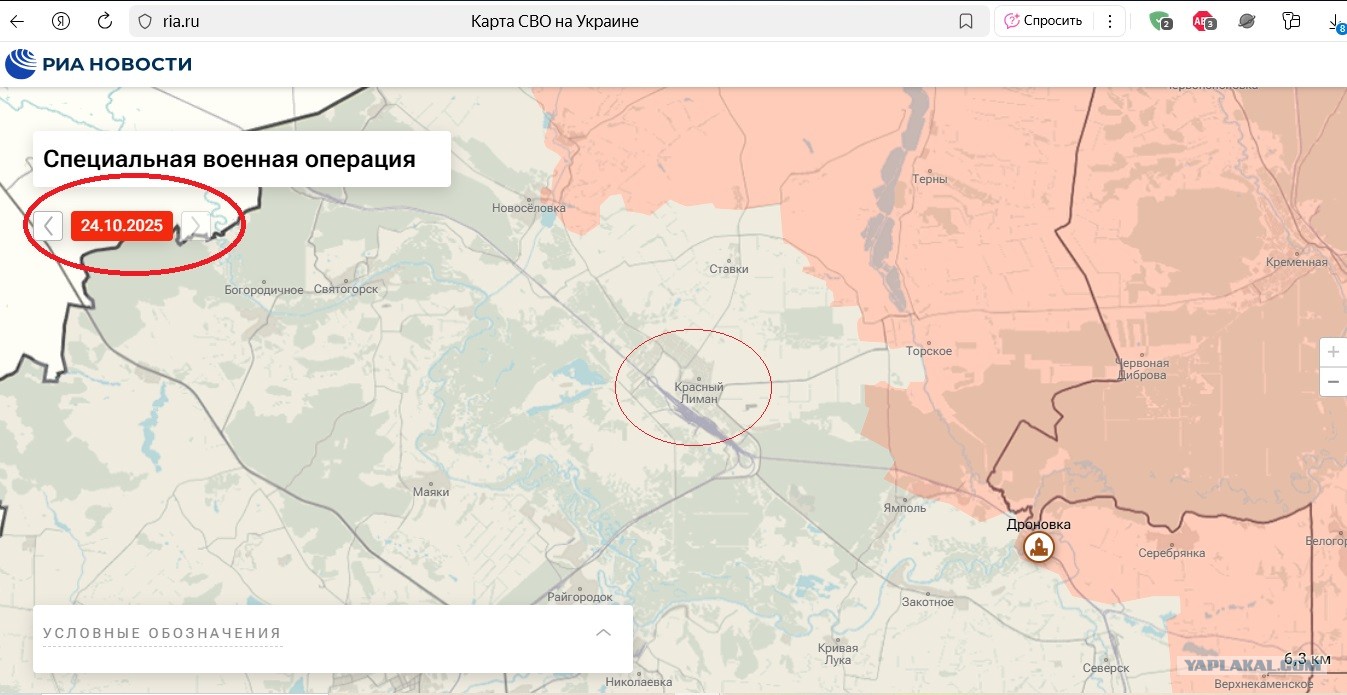Open the Спросить assistant button
The width and height of the screenshot is (1347, 695).
click(1044, 21)
